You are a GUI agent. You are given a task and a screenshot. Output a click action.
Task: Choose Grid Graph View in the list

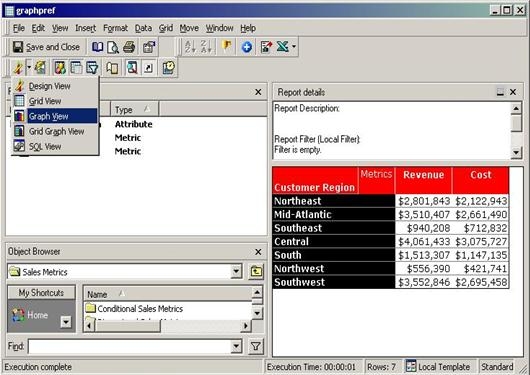pos(55,131)
